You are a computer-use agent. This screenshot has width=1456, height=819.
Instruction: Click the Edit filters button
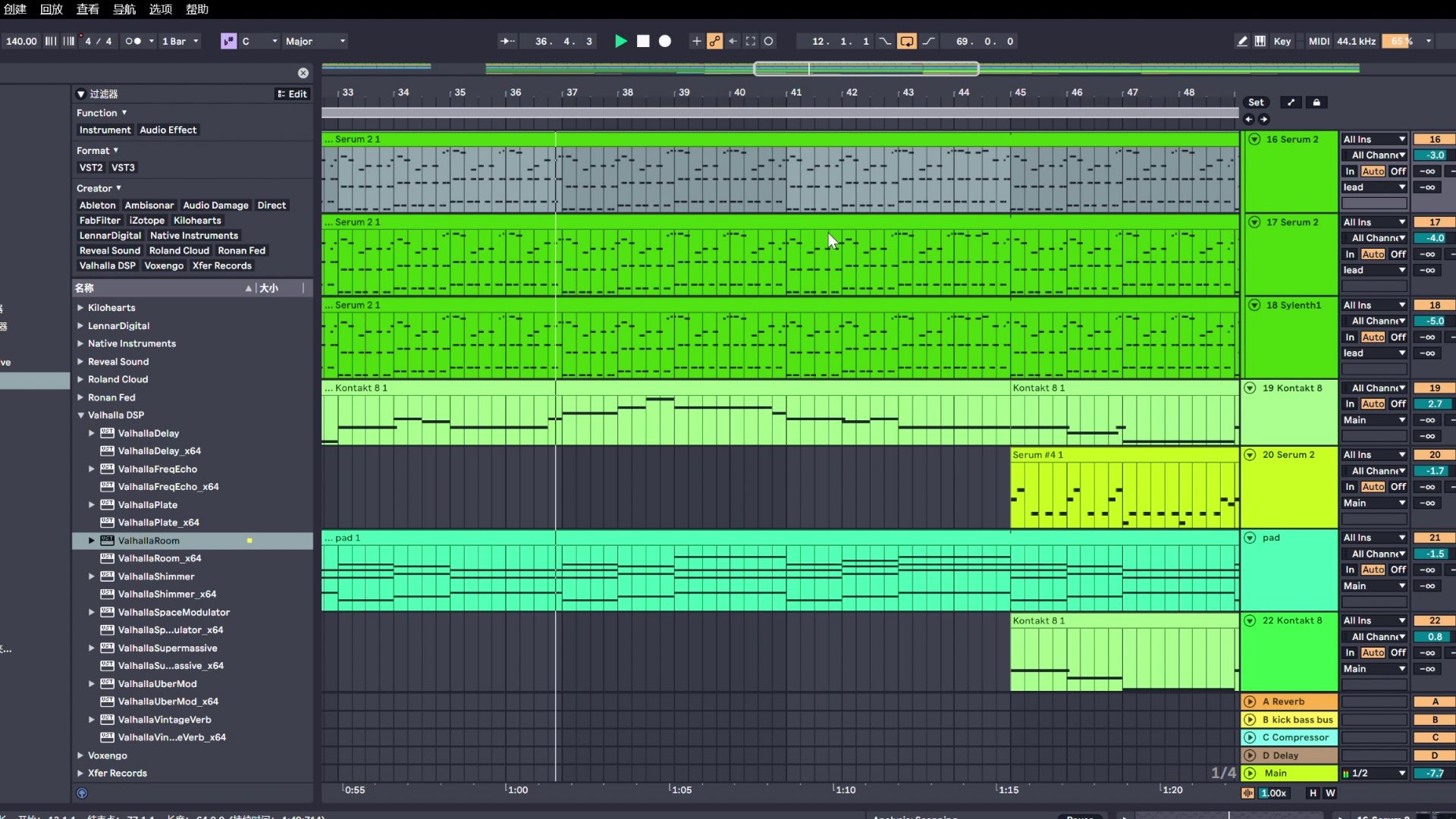click(292, 94)
